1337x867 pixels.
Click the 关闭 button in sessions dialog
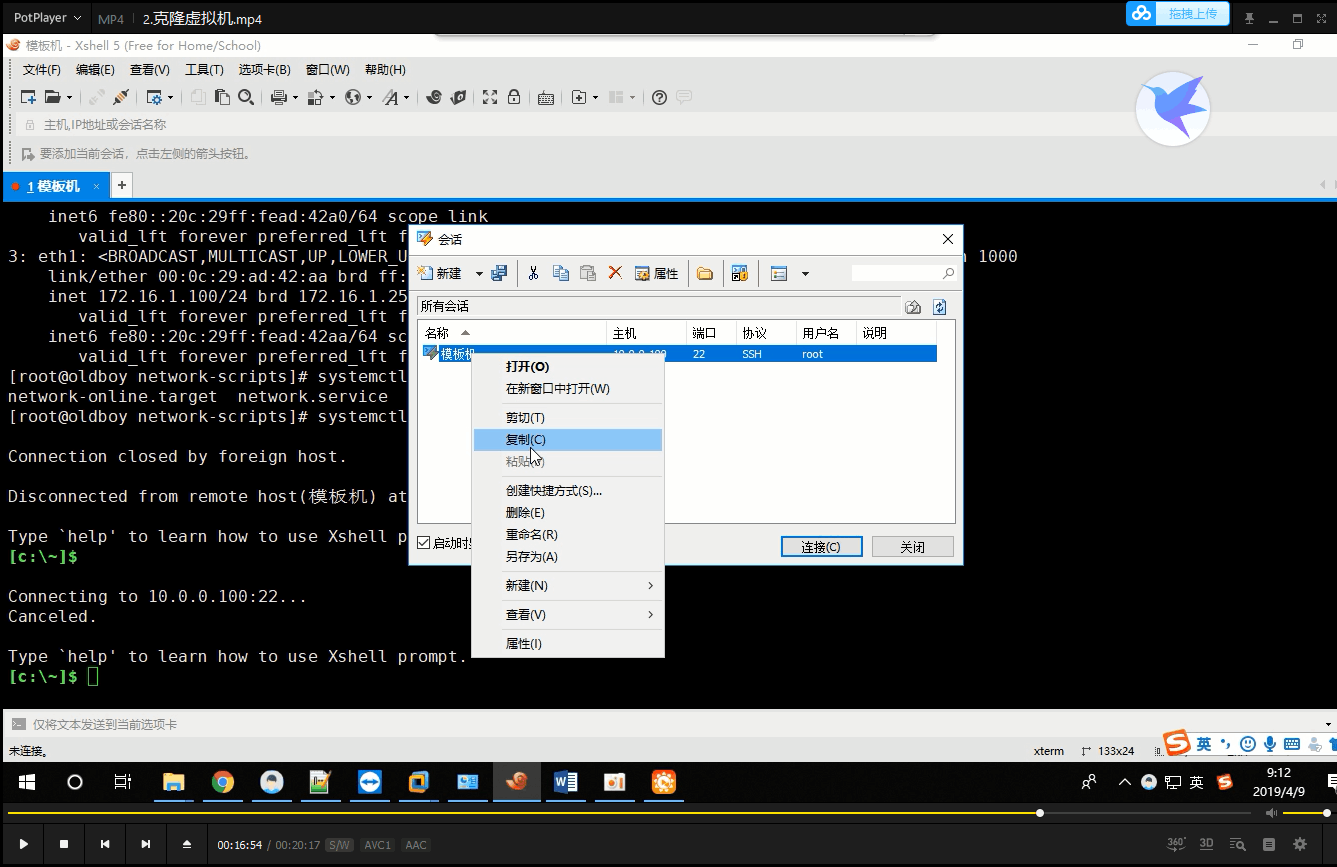coord(912,547)
